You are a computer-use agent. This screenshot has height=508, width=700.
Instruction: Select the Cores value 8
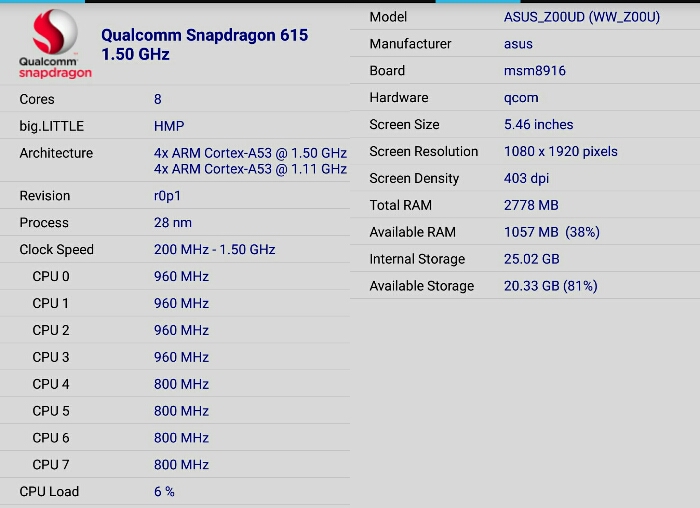click(x=158, y=99)
